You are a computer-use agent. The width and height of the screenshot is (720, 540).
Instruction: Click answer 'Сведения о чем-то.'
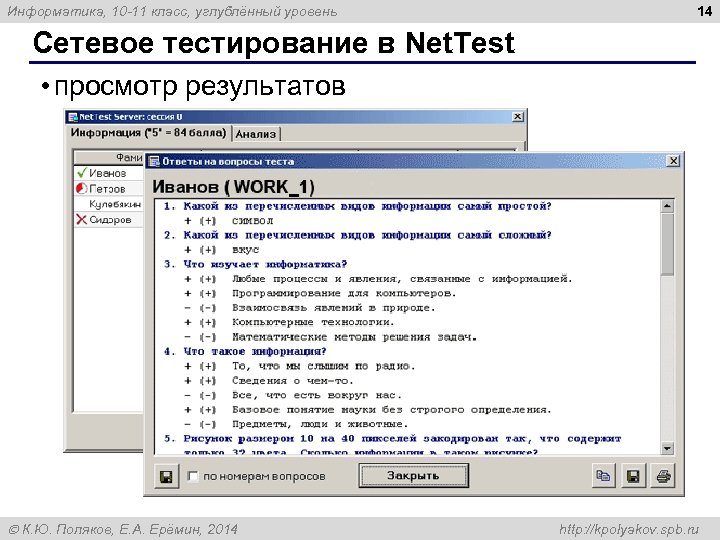[293, 381]
